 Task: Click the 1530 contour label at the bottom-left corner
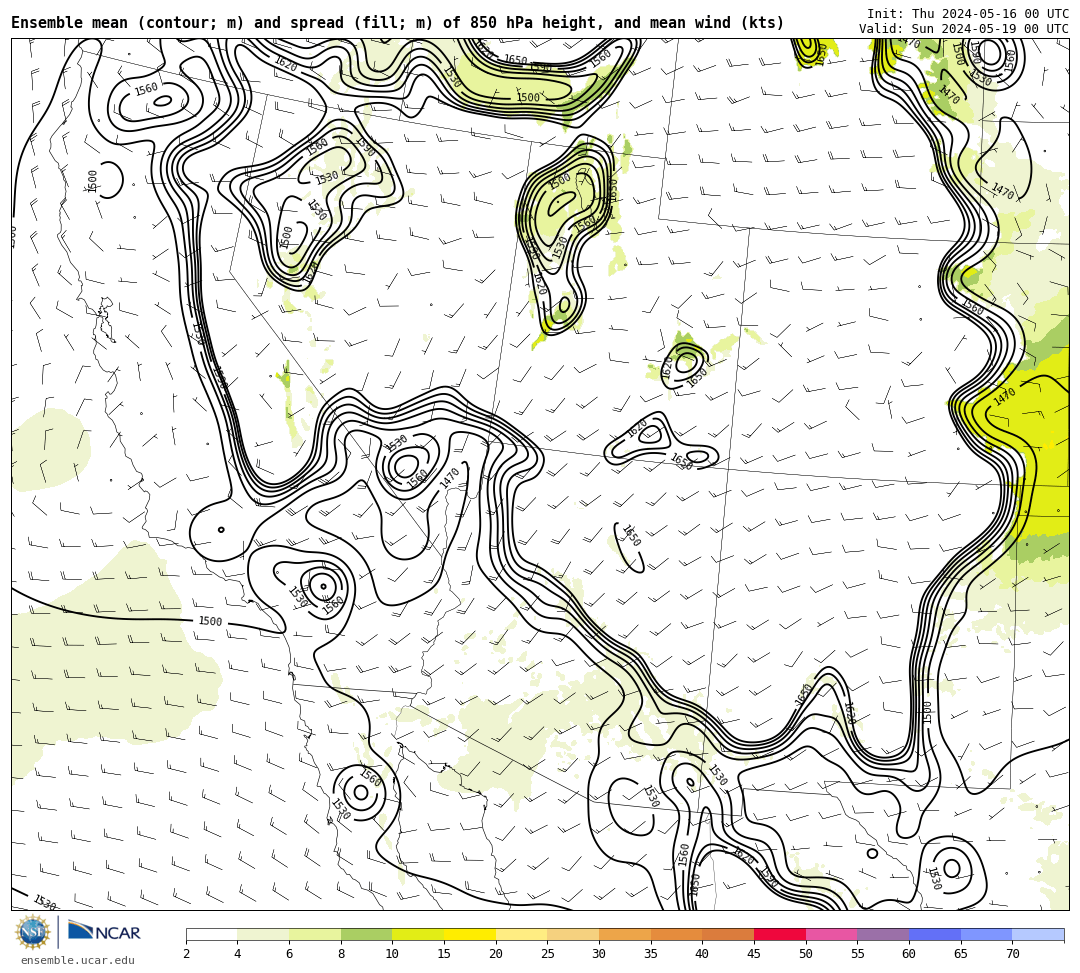pyautogui.click(x=45, y=902)
